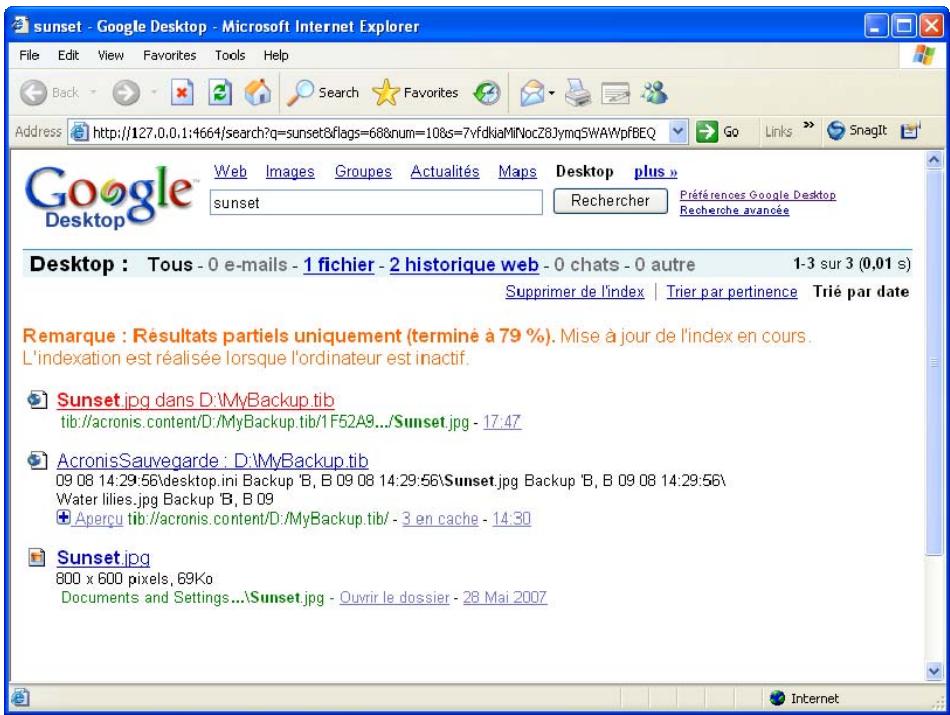Filter results by 2 historique web

pos(464,265)
